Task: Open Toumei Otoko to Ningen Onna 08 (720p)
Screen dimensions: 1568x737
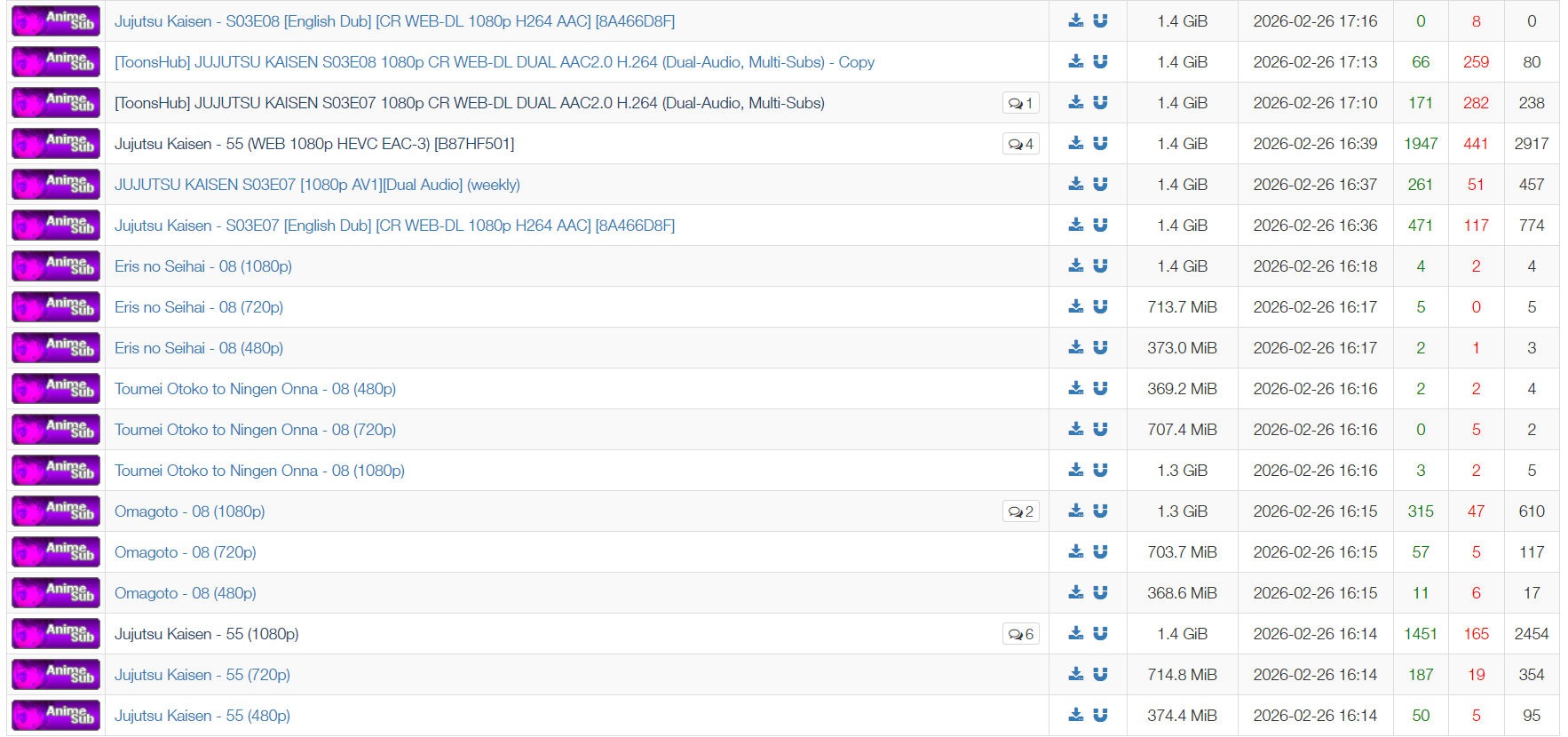Action: click(255, 430)
